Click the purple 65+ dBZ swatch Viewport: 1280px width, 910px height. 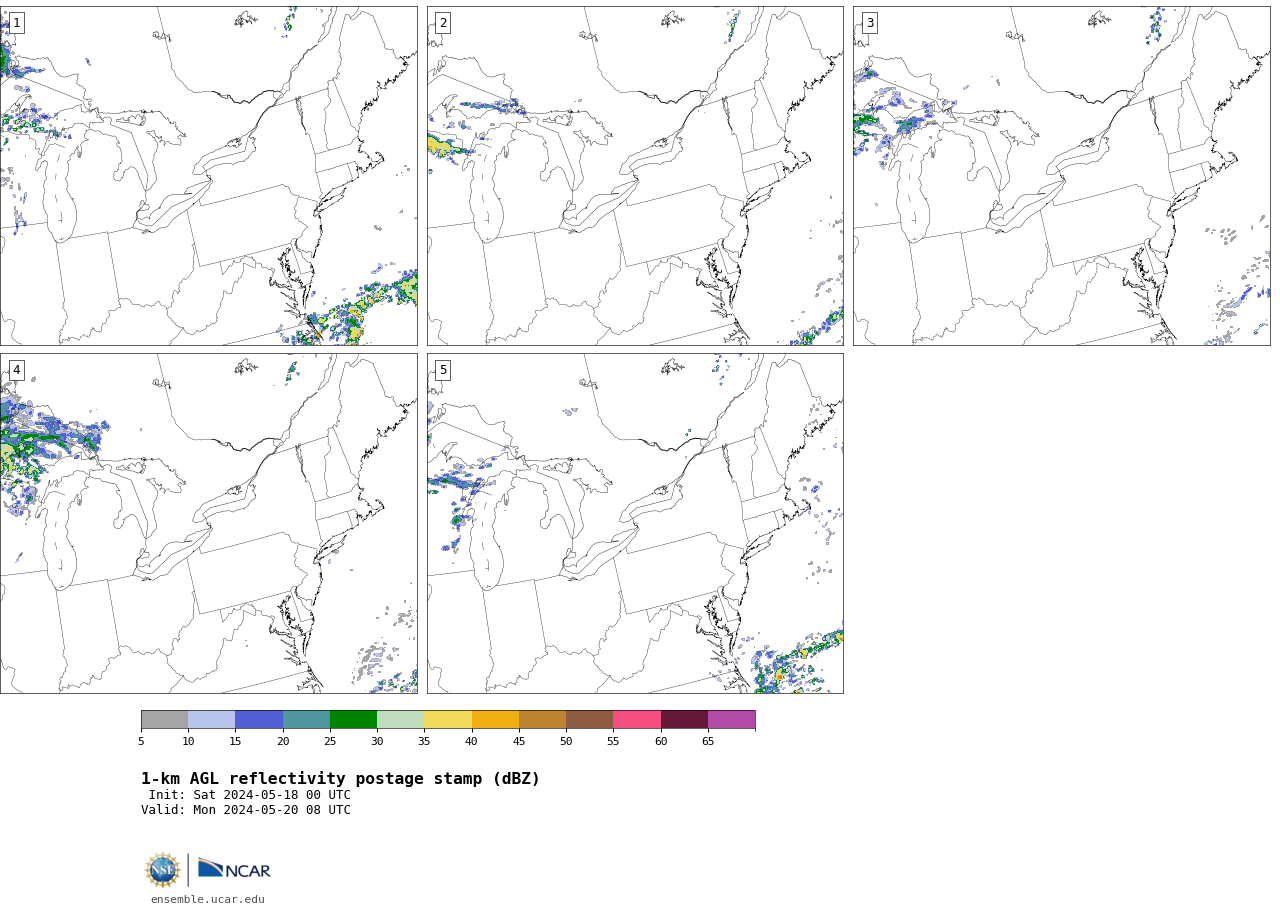(732, 720)
